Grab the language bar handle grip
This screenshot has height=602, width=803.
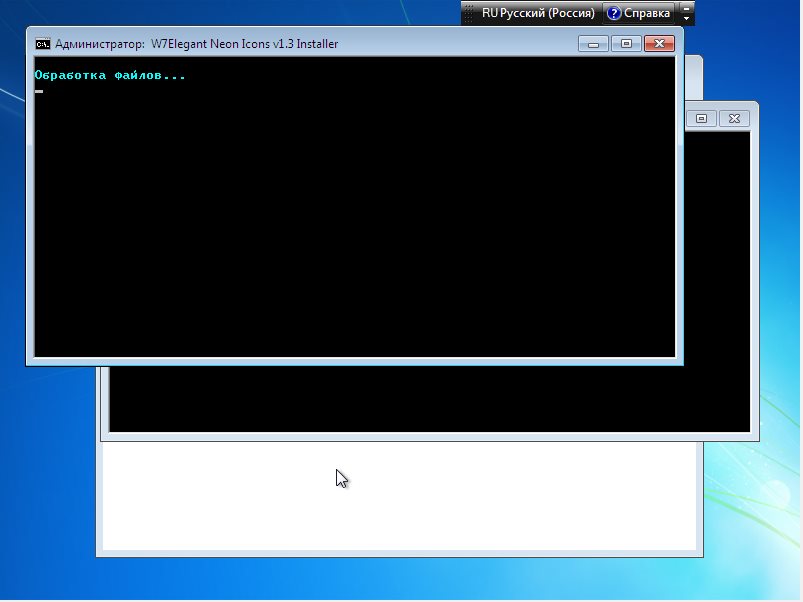(469, 13)
